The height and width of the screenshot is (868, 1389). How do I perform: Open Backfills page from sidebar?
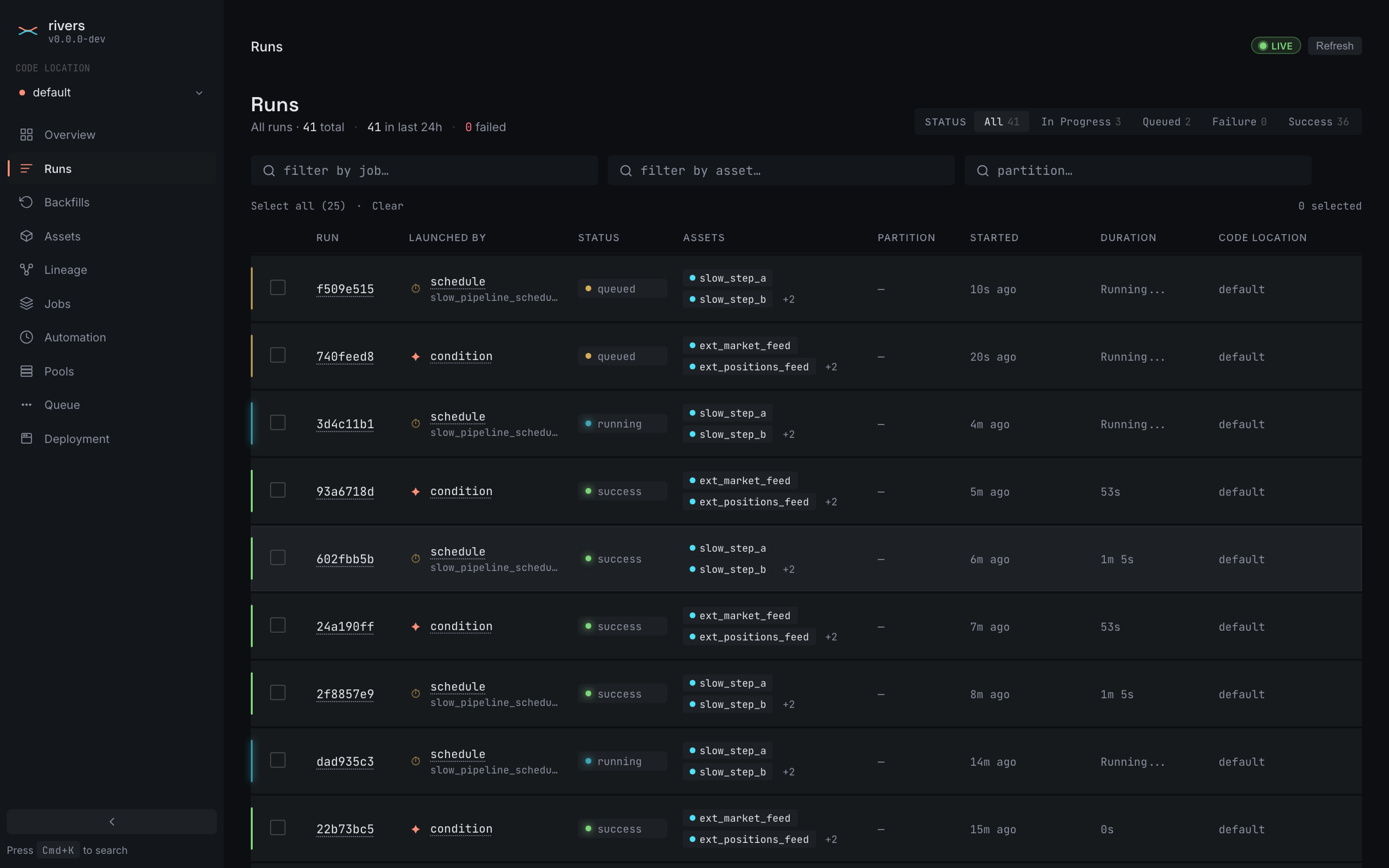112,203
